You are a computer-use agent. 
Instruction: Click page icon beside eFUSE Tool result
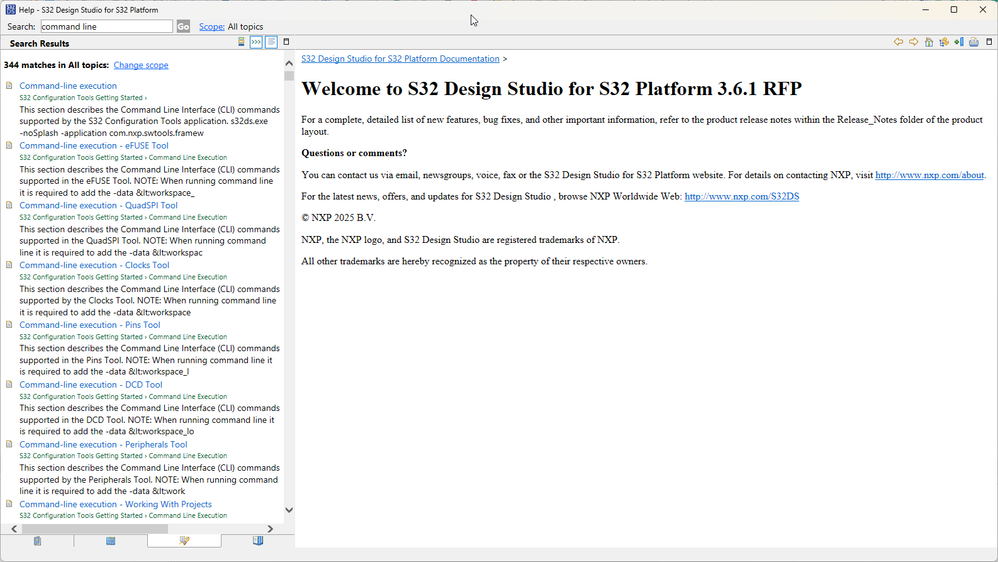coord(9,145)
